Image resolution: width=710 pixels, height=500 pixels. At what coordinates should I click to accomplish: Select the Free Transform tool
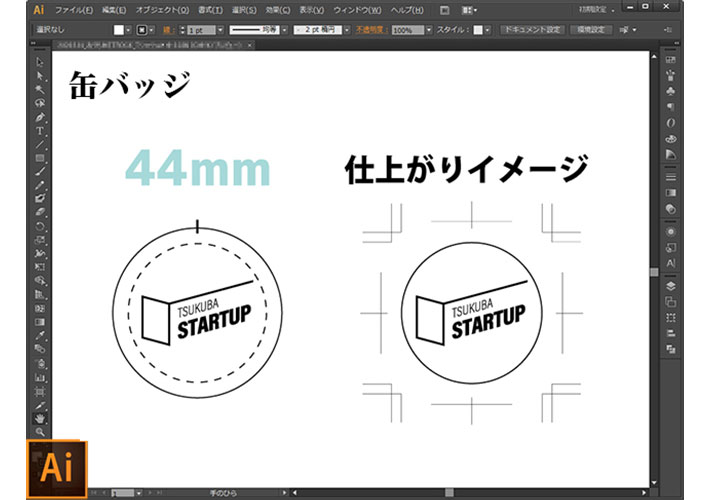40,267
